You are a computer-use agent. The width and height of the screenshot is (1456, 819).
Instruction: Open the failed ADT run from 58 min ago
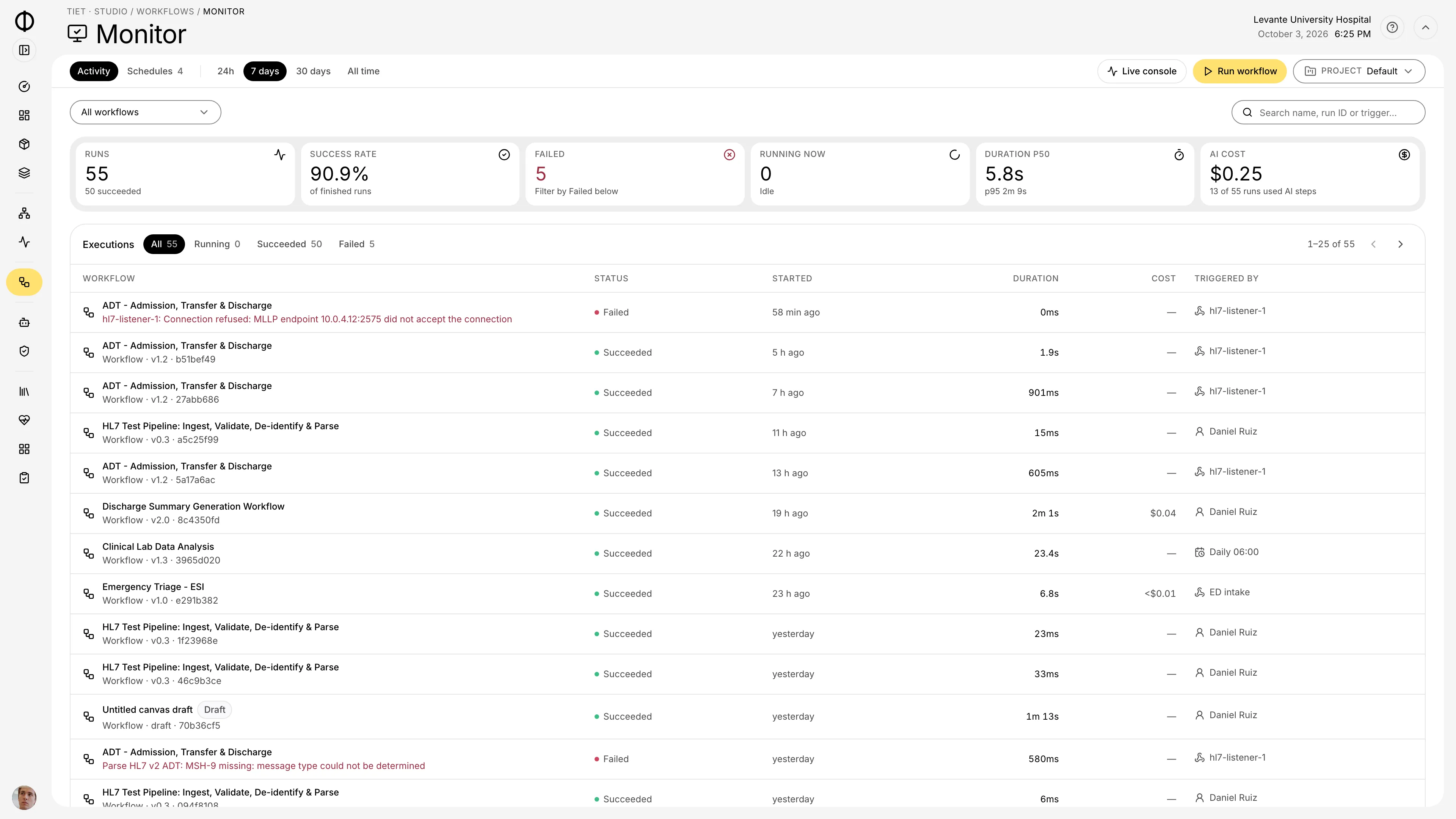tap(747, 312)
